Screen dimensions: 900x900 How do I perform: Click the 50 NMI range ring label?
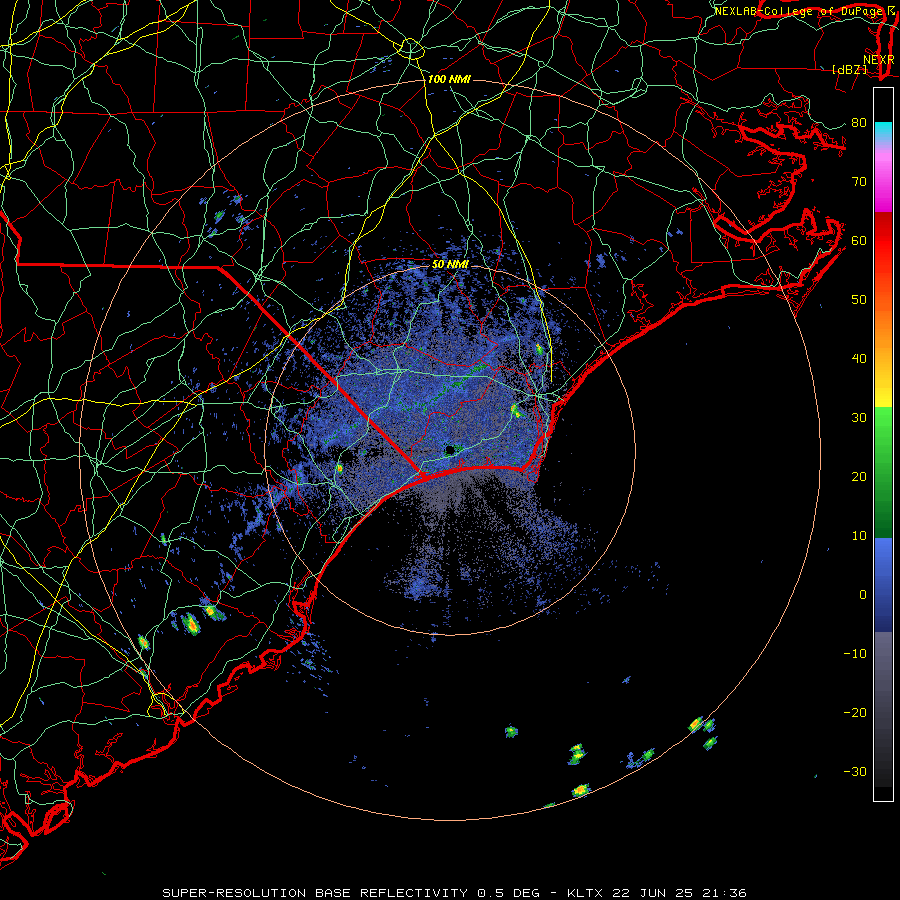point(450,264)
